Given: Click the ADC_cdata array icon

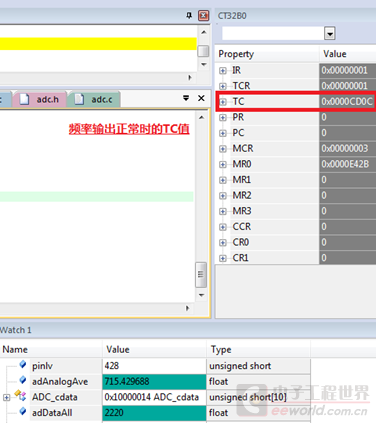Looking at the screenshot, I should [x=20, y=396].
